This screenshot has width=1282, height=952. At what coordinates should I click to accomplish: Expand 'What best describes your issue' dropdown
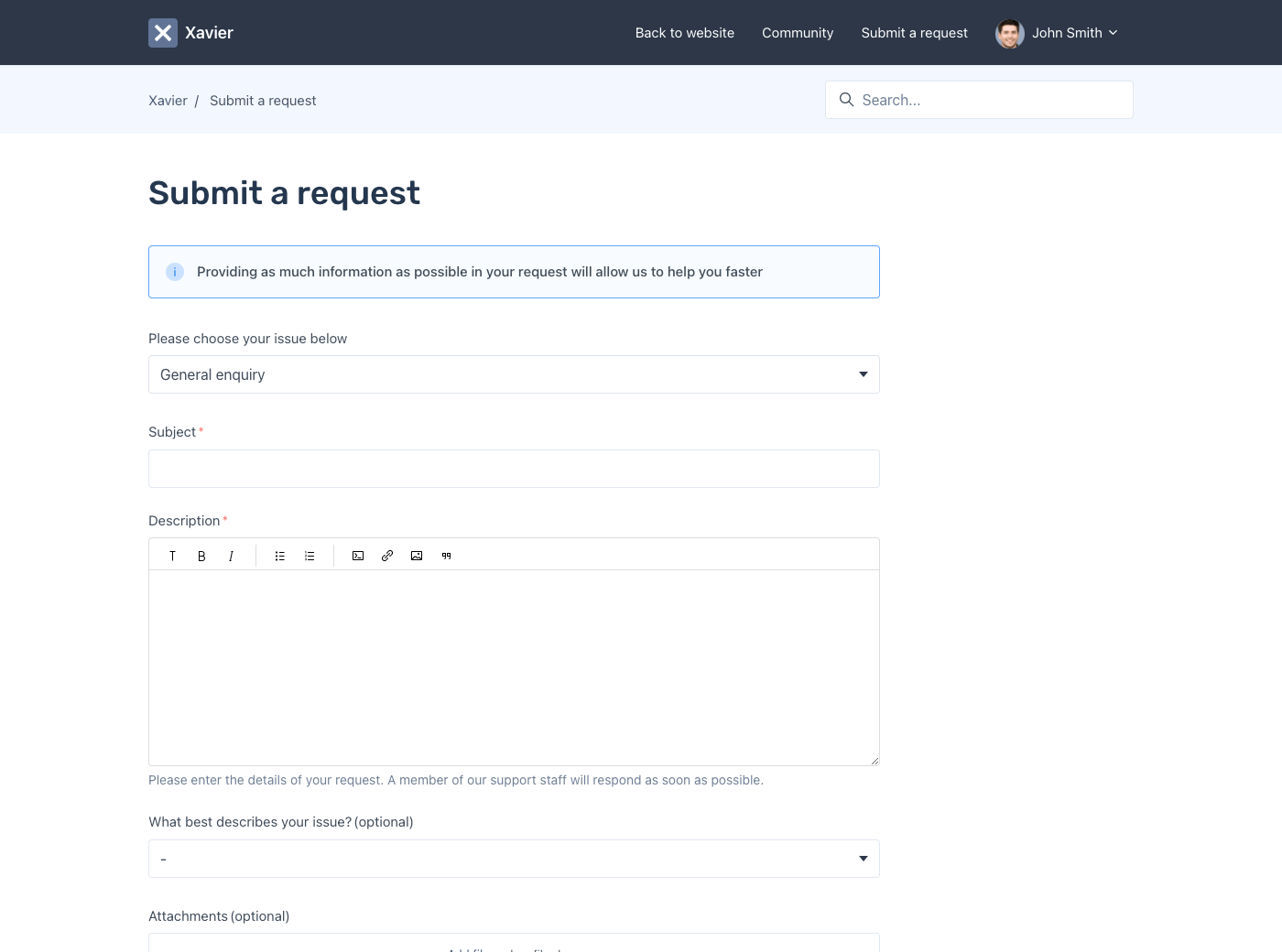pyautogui.click(x=514, y=859)
